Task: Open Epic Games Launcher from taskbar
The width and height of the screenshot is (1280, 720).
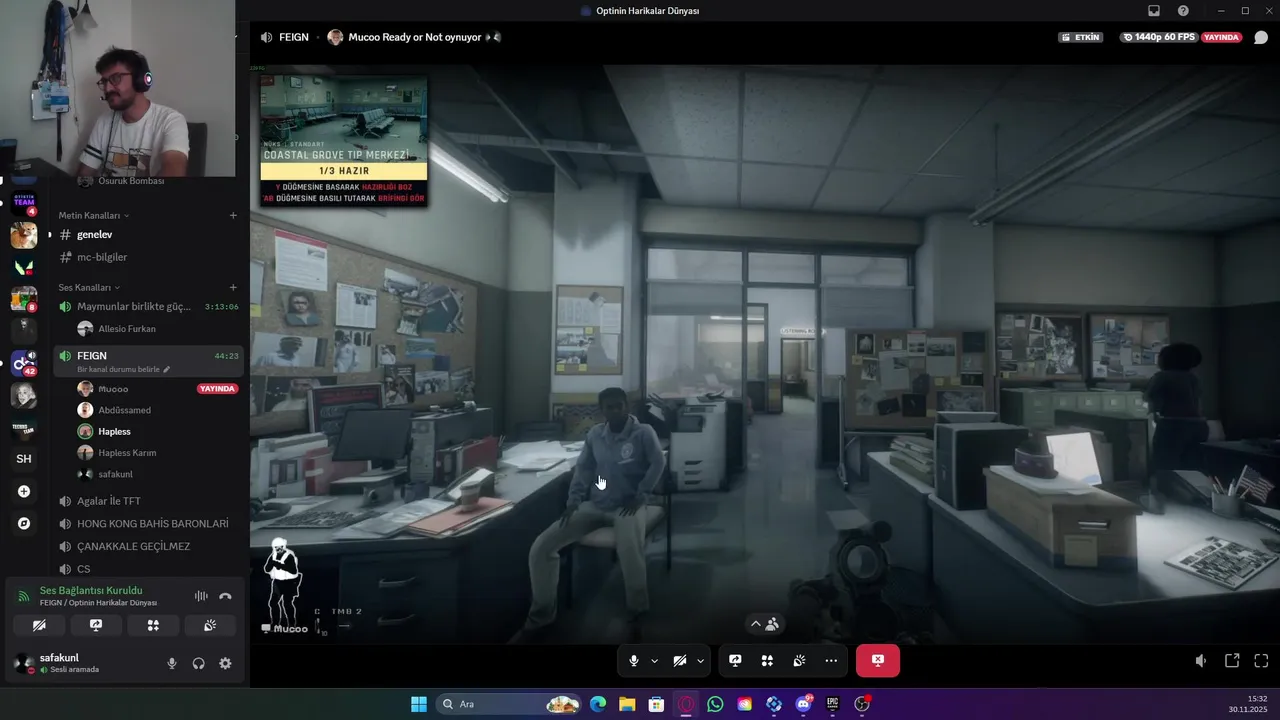Action: coord(832,704)
